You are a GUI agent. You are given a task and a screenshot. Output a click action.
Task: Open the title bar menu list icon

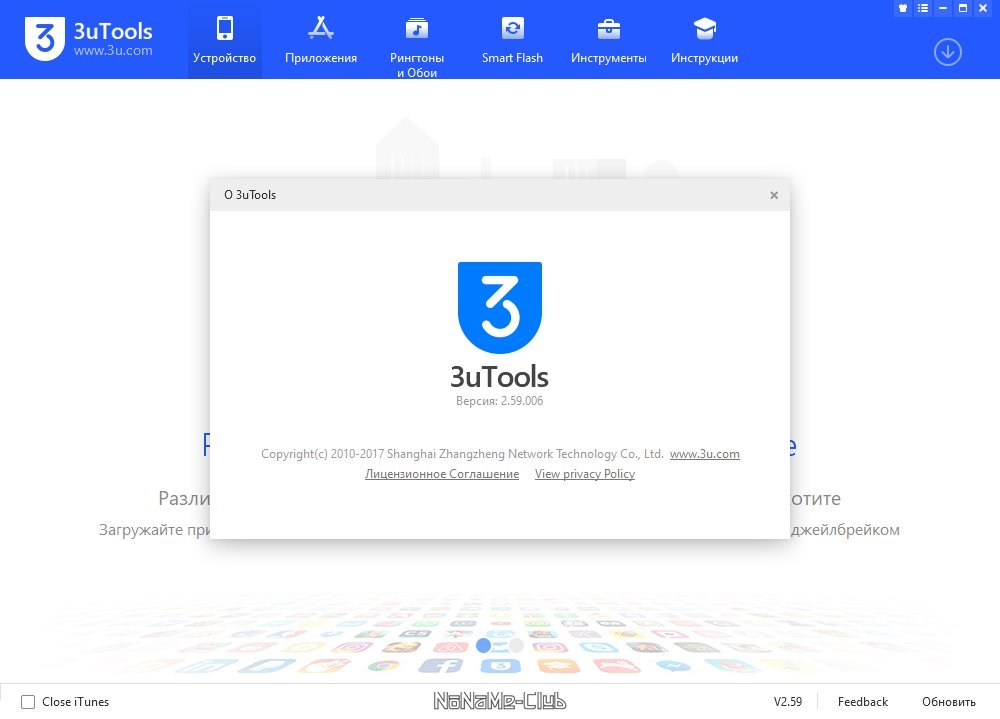tap(923, 8)
